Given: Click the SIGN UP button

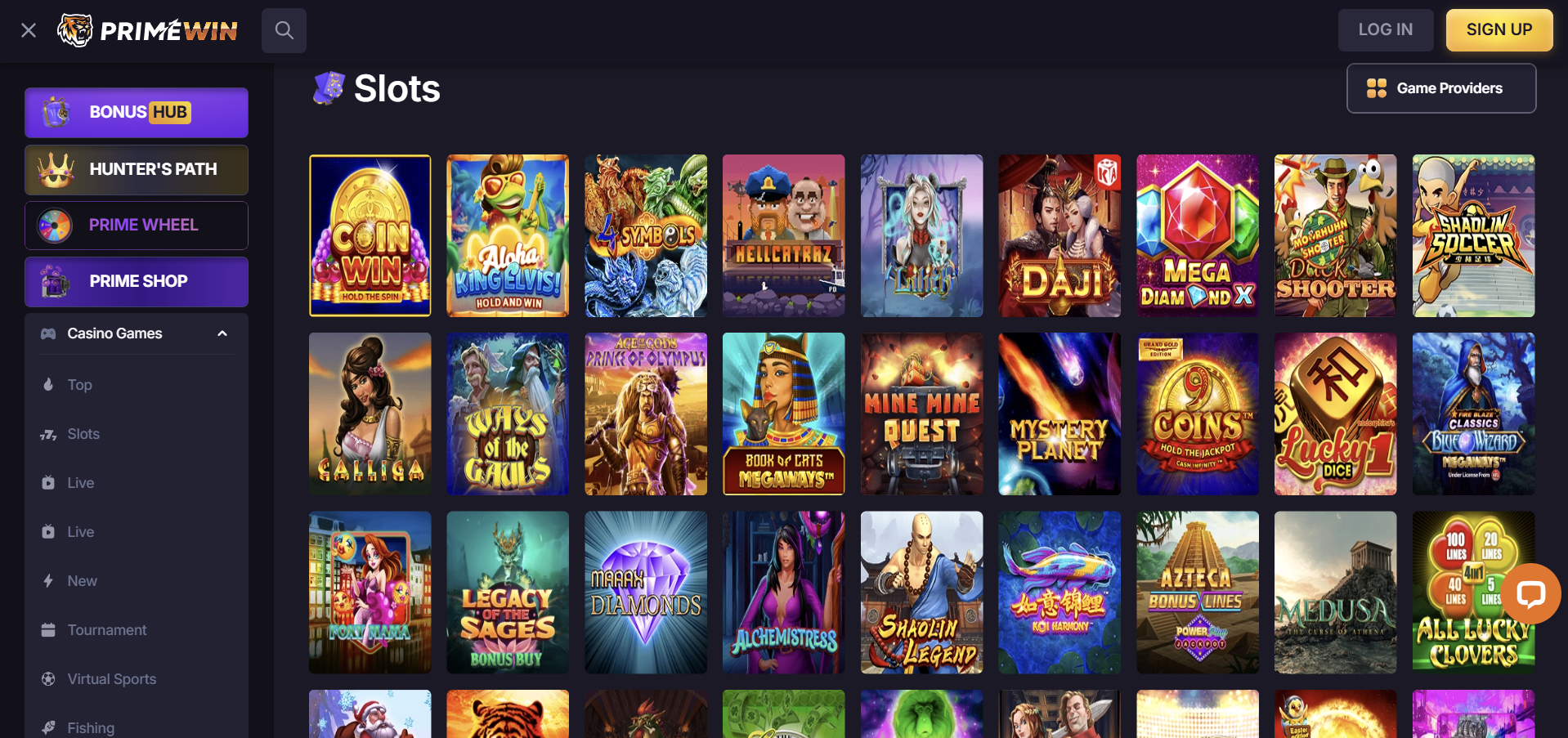Looking at the screenshot, I should point(1499,30).
